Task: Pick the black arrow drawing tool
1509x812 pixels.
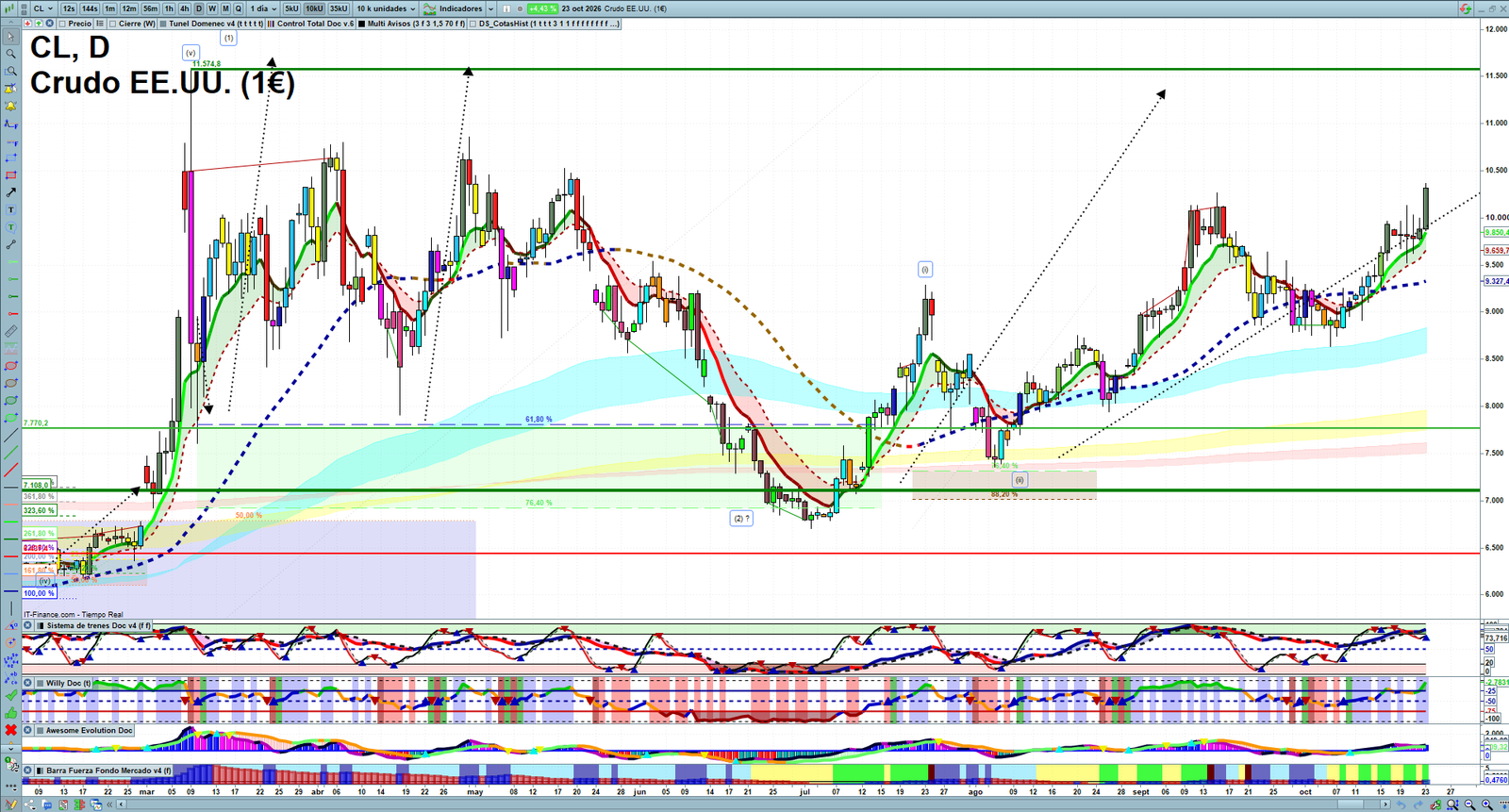Action: pos(11,192)
